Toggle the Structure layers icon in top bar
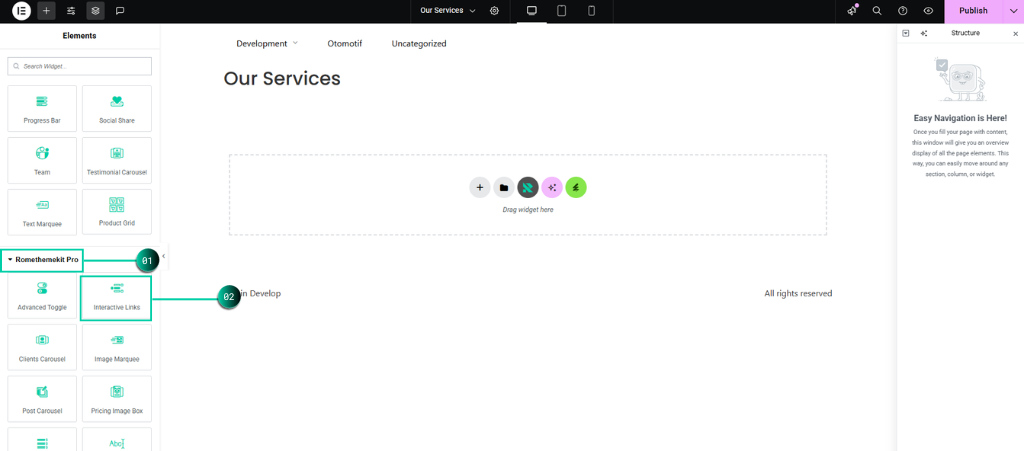Viewport: 1024px width, 451px height. [95, 11]
